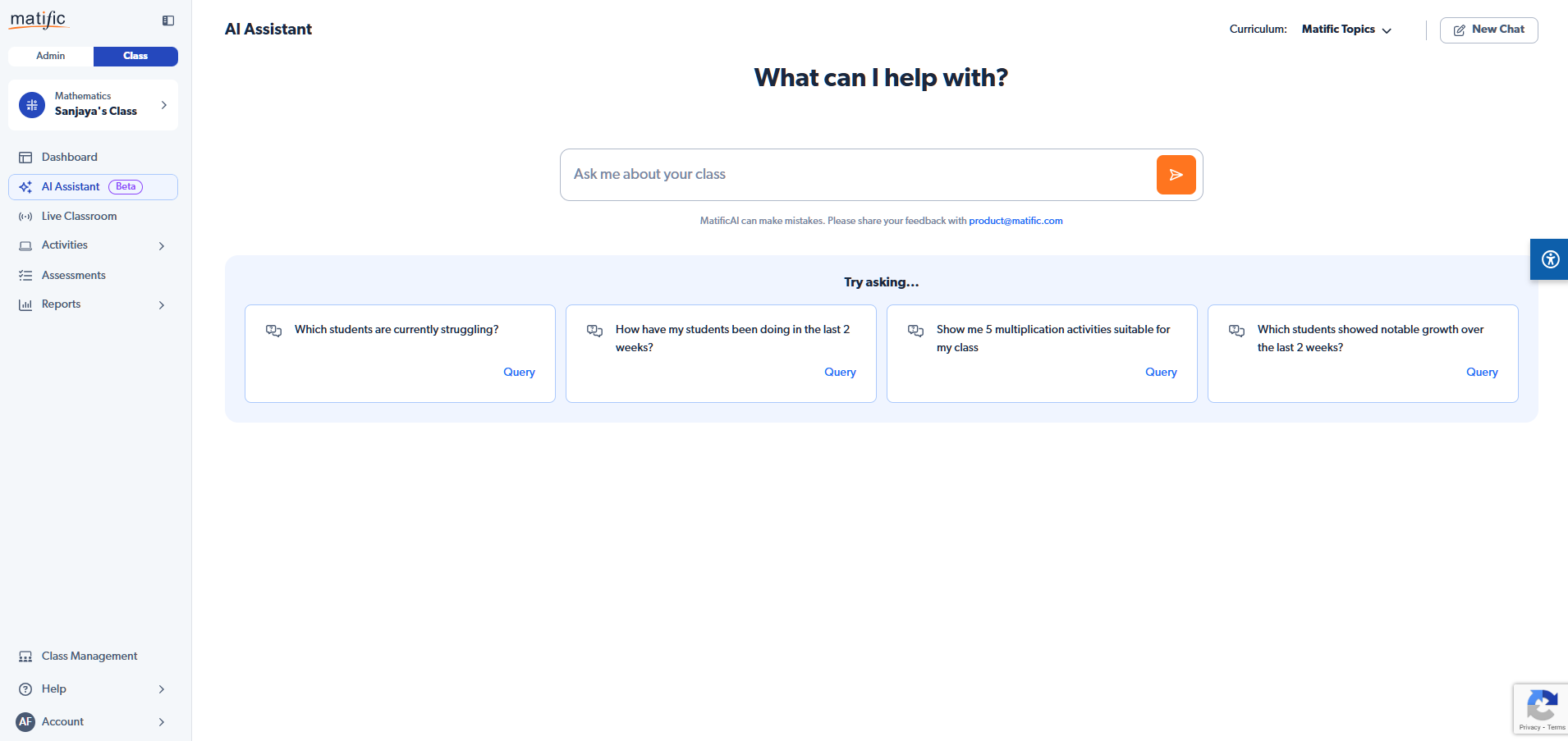Switch to Class mode
Viewport: 1568px width, 741px height.
tap(135, 56)
